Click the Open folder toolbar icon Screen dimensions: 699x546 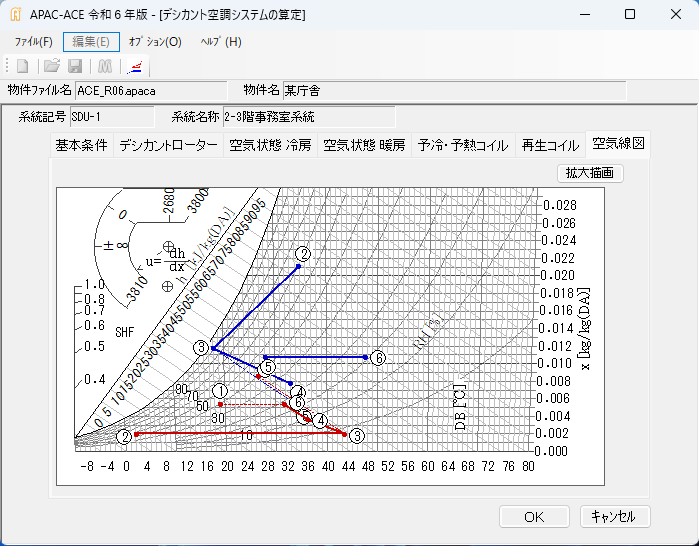[52, 66]
